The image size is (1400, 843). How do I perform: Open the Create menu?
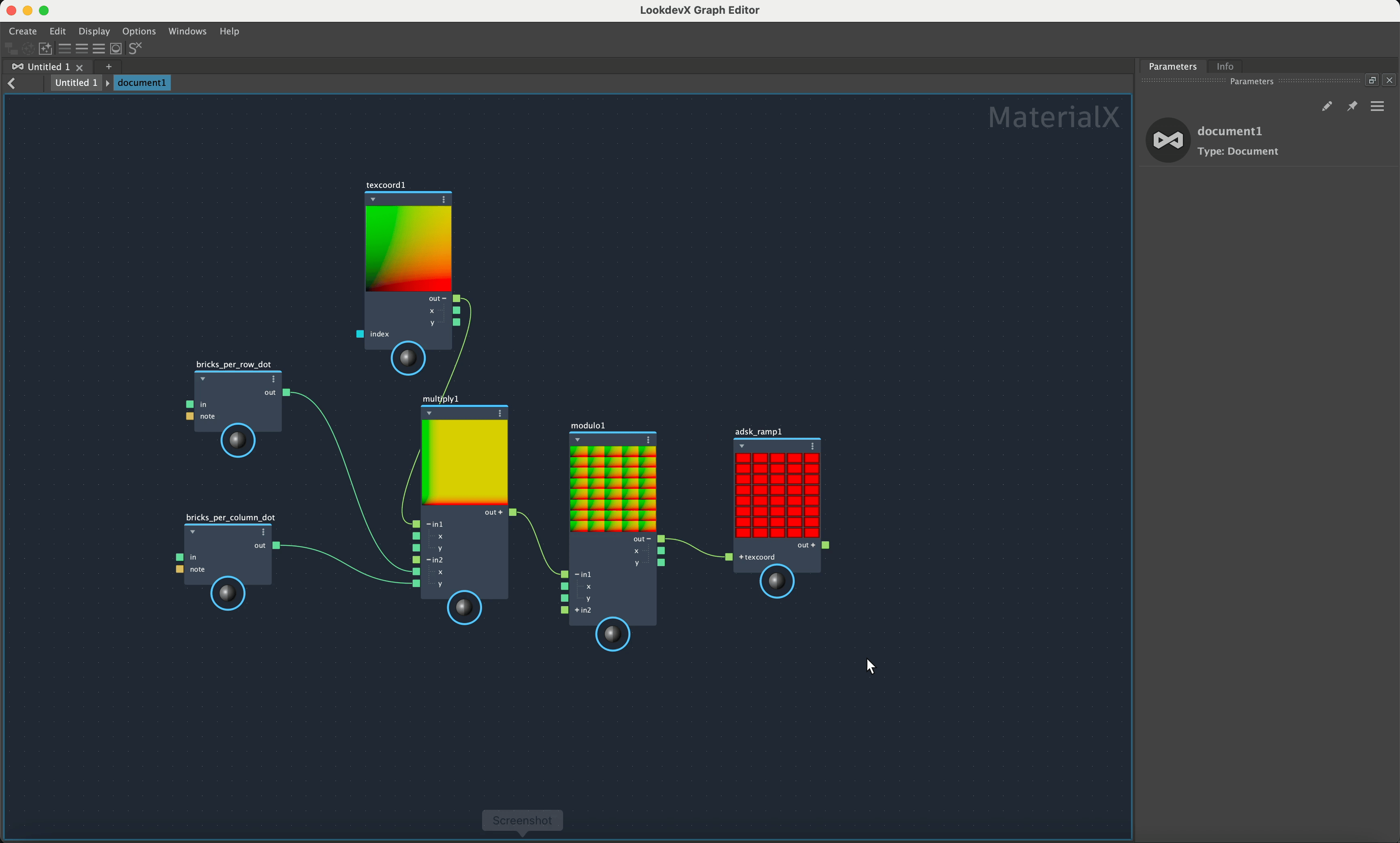23,31
